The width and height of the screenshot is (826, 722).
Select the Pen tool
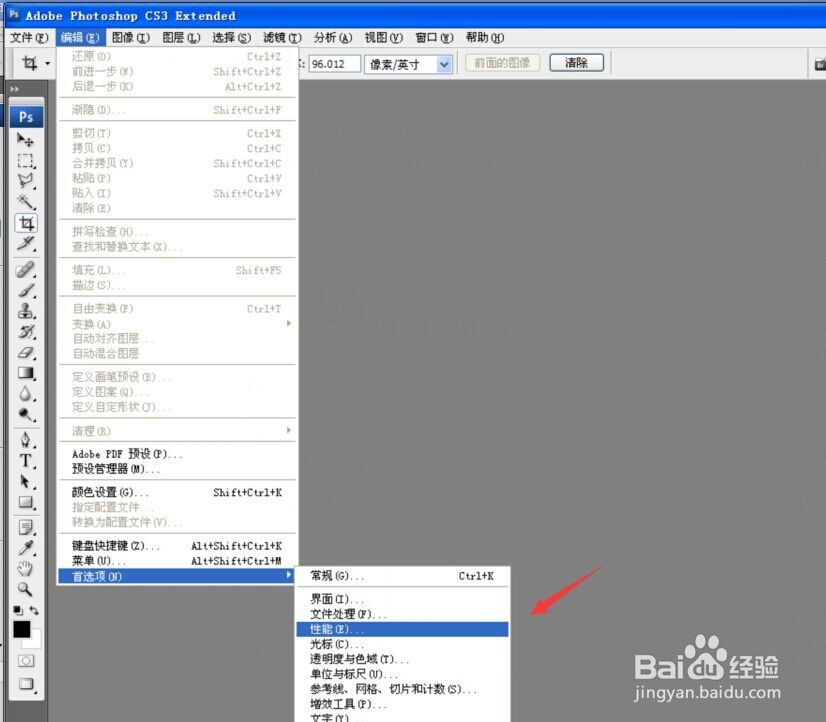(x=25, y=440)
